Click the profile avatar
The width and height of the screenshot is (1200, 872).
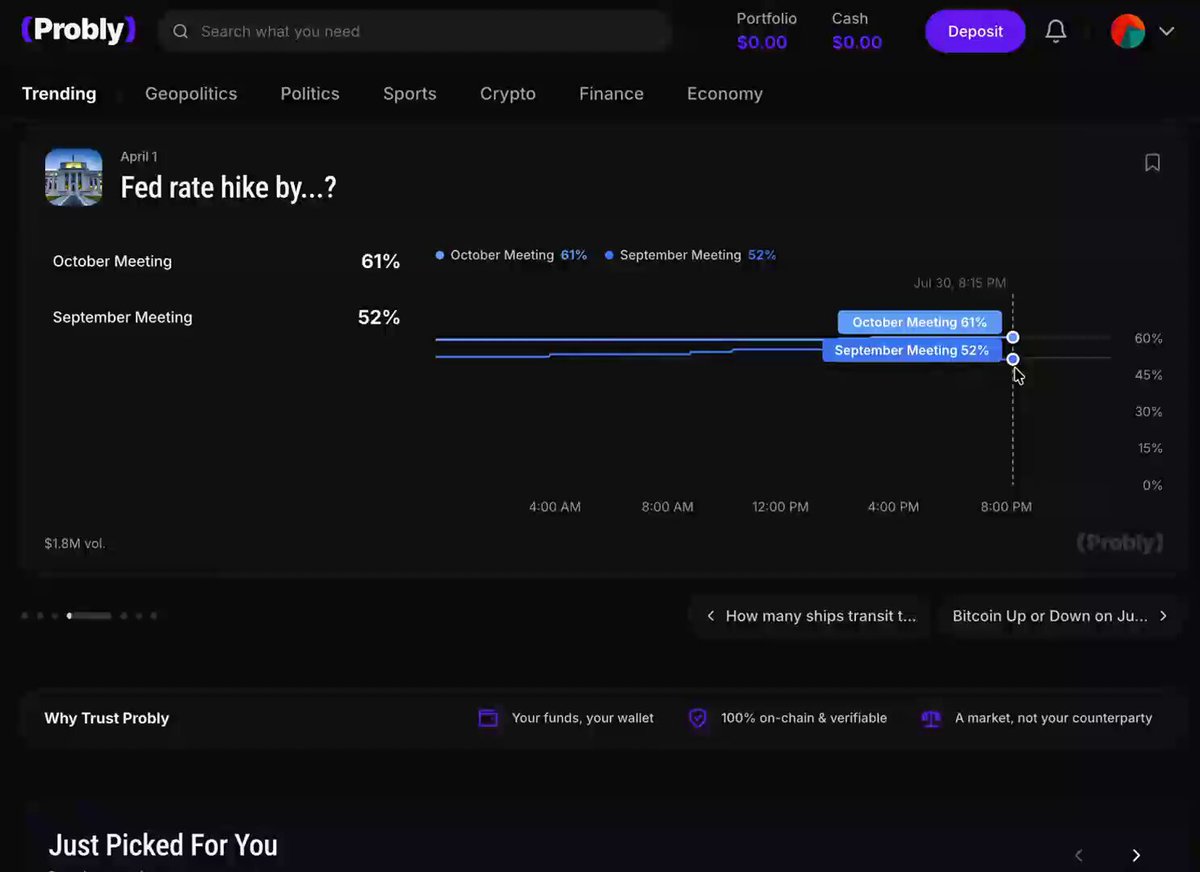click(1128, 31)
